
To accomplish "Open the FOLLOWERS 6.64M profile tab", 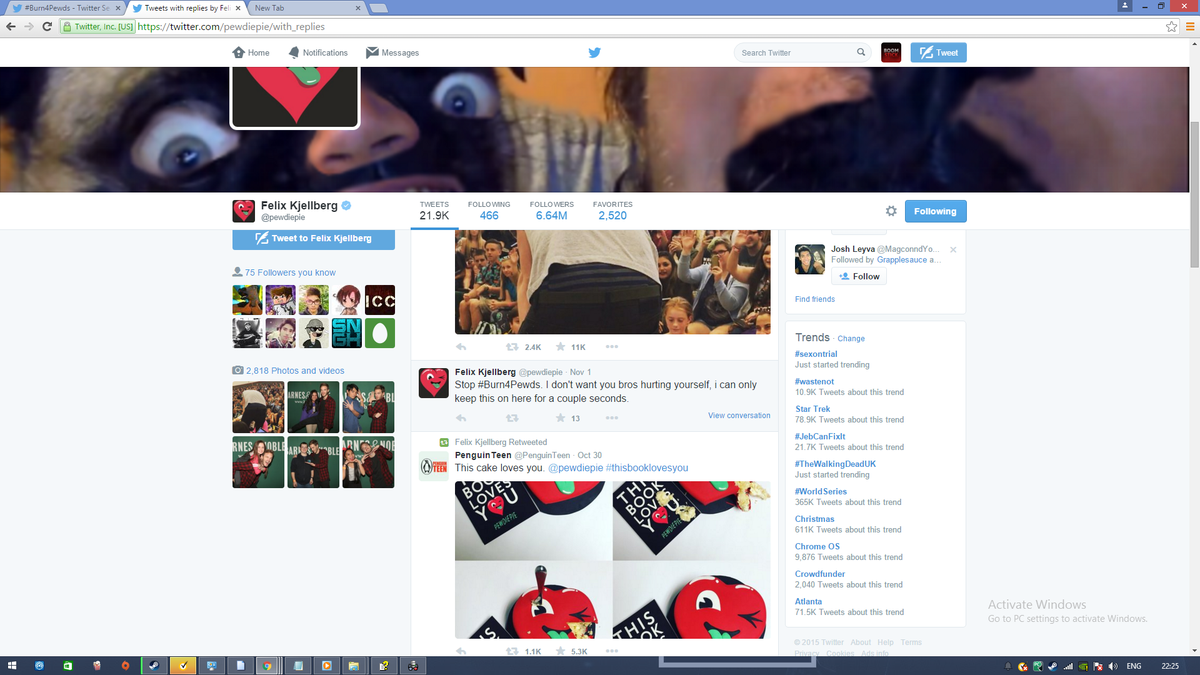I will point(551,210).
